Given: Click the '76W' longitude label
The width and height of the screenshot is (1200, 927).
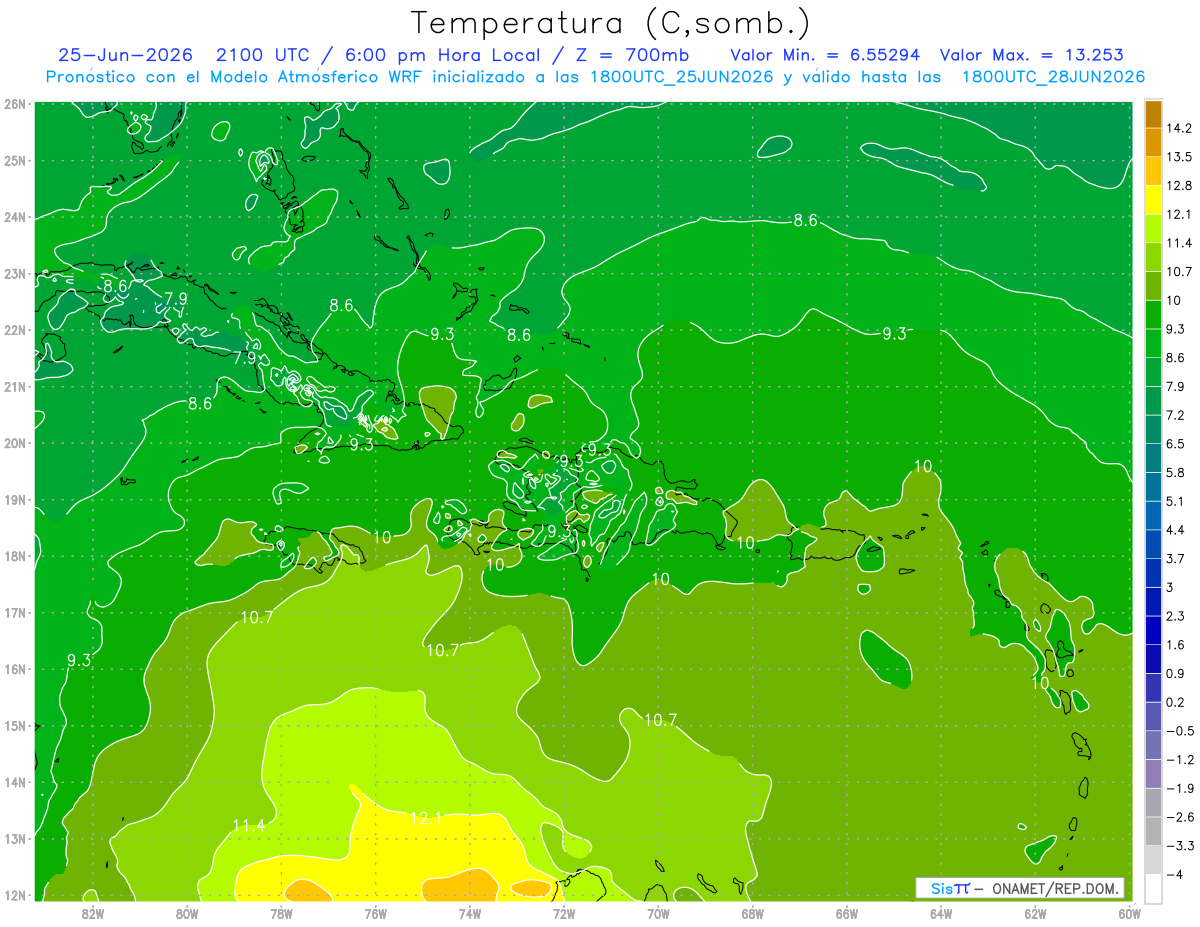Looking at the screenshot, I should click(x=375, y=913).
